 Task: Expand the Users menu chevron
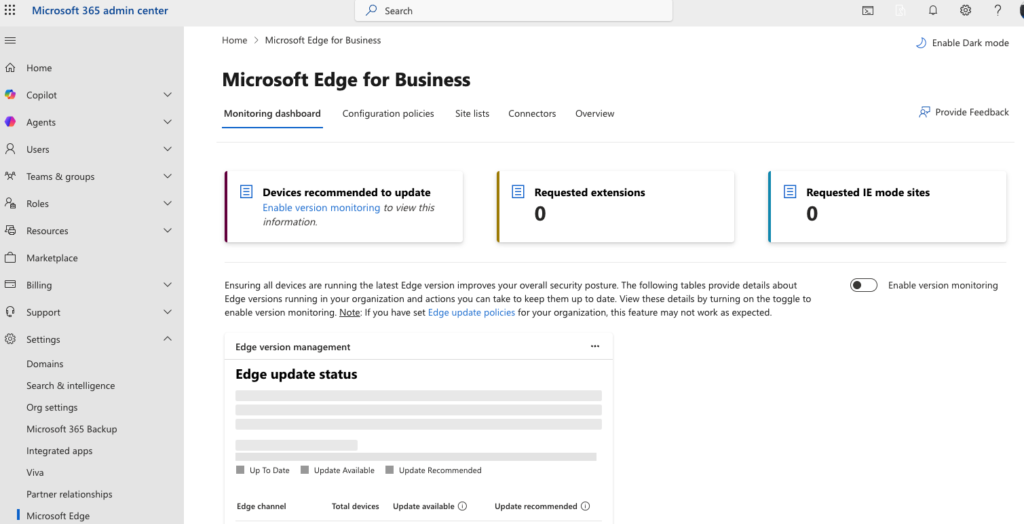167,149
